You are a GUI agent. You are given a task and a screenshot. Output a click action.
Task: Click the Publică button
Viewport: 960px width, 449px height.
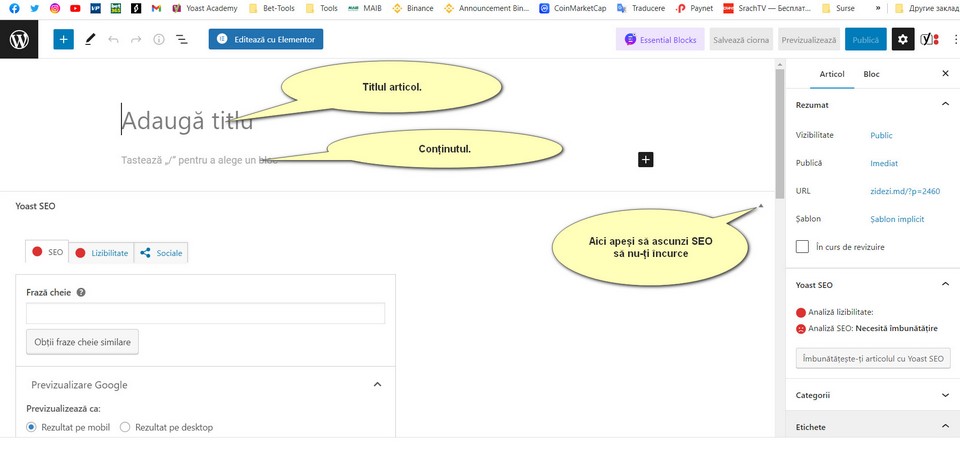coord(865,40)
